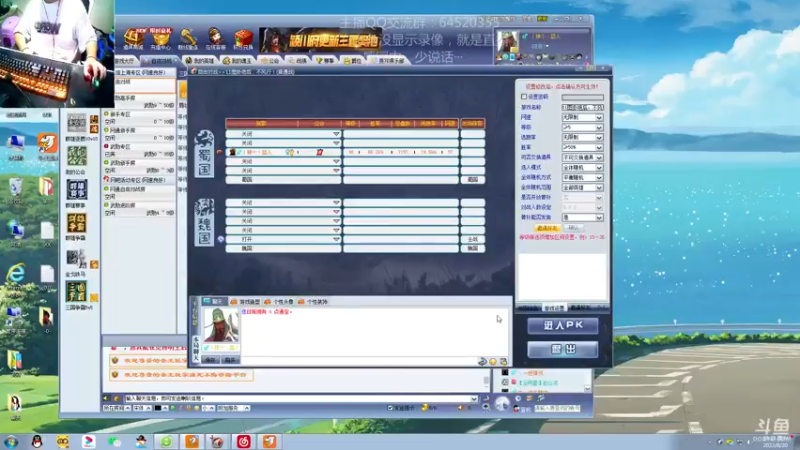Open the QQ penguin icon on the taskbar
This screenshot has height=450, width=800.
[x=37, y=441]
